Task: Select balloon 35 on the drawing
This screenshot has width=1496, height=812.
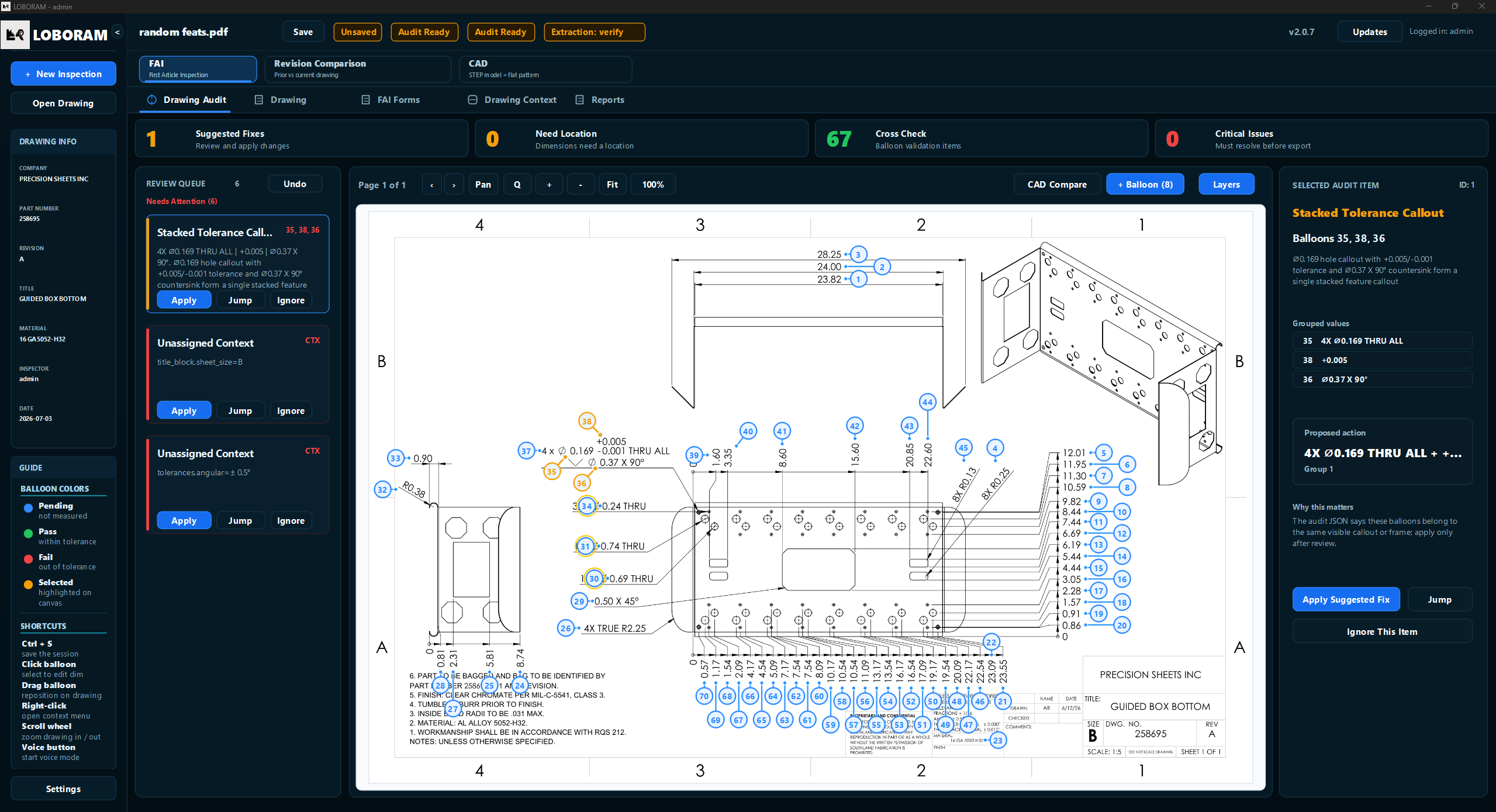Action: click(551, 472)
